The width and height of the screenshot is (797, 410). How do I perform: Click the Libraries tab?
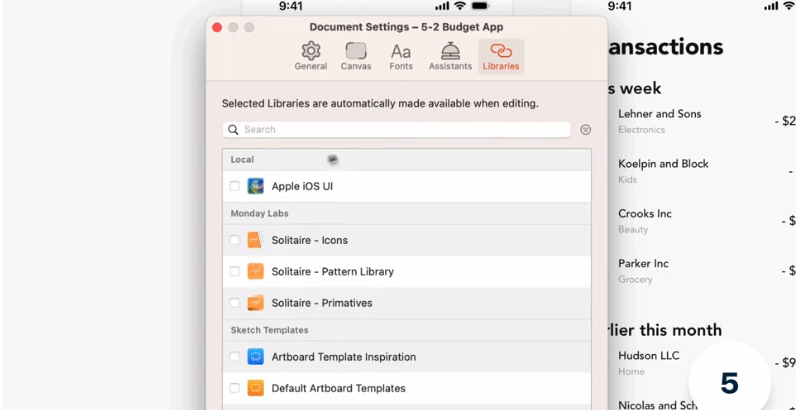click(x=501, y=56)
